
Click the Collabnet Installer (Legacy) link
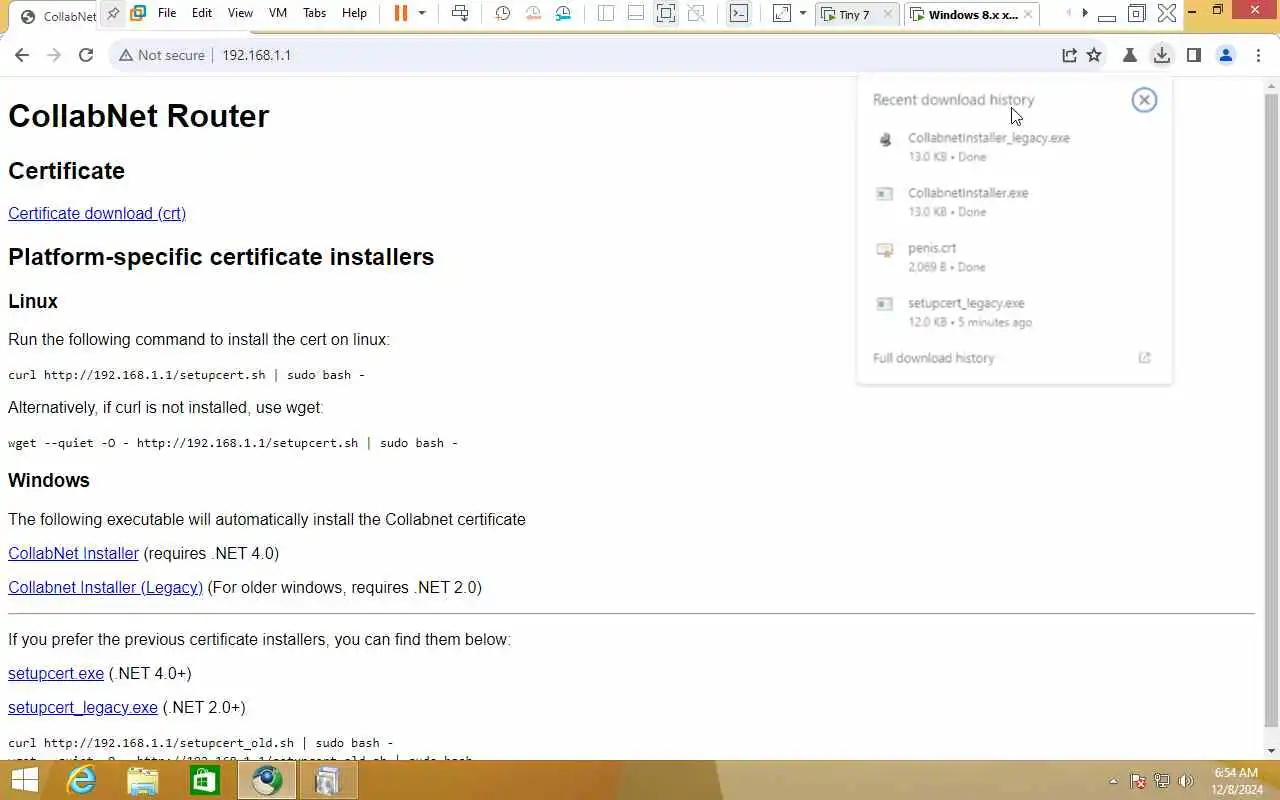click(x=105, y=587)
